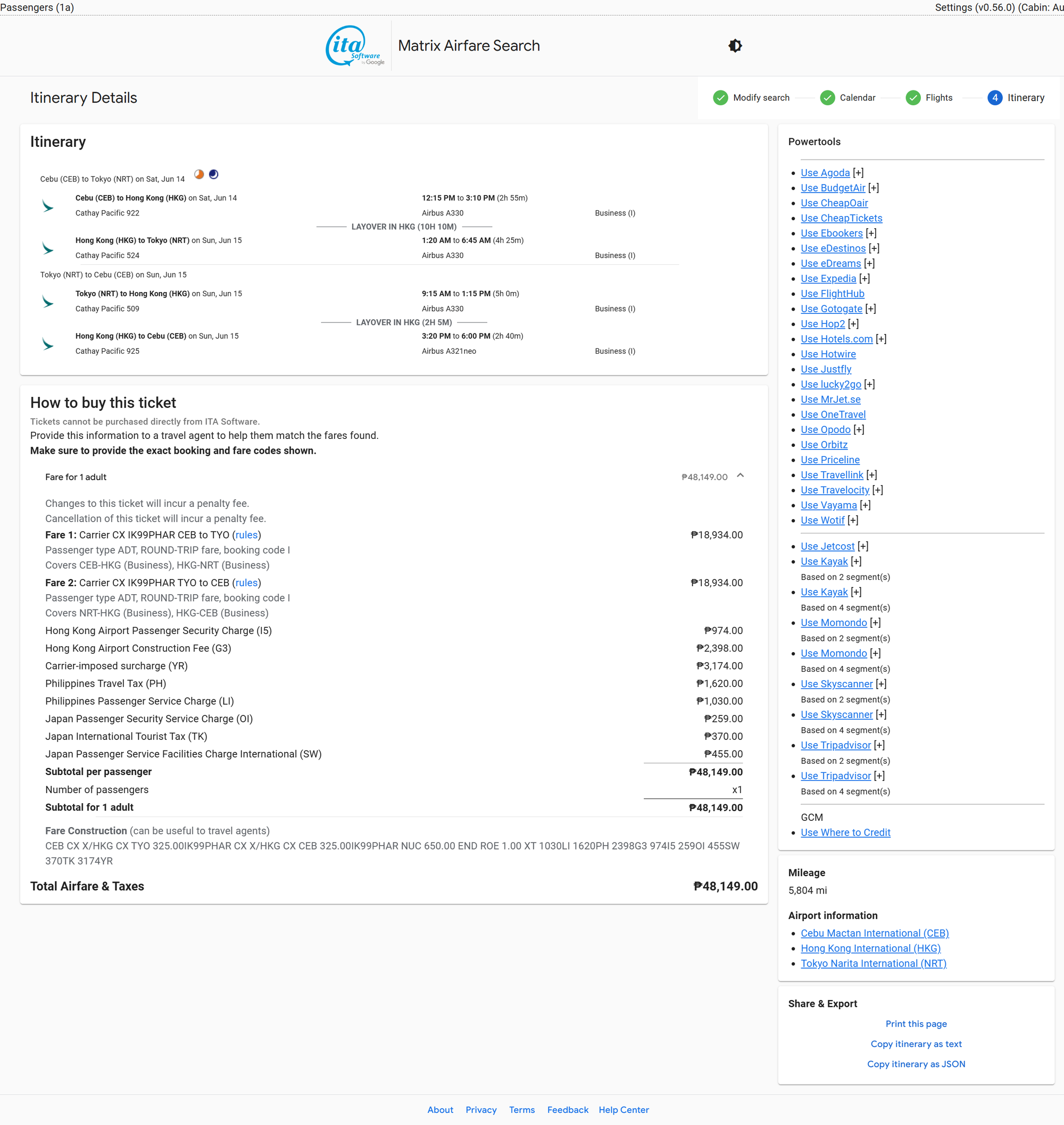This screenshot has width=1064, height=1125.
Task: Click Copy itinerary as JSON
Action: pyautogui.click(x=916, y=1064)
